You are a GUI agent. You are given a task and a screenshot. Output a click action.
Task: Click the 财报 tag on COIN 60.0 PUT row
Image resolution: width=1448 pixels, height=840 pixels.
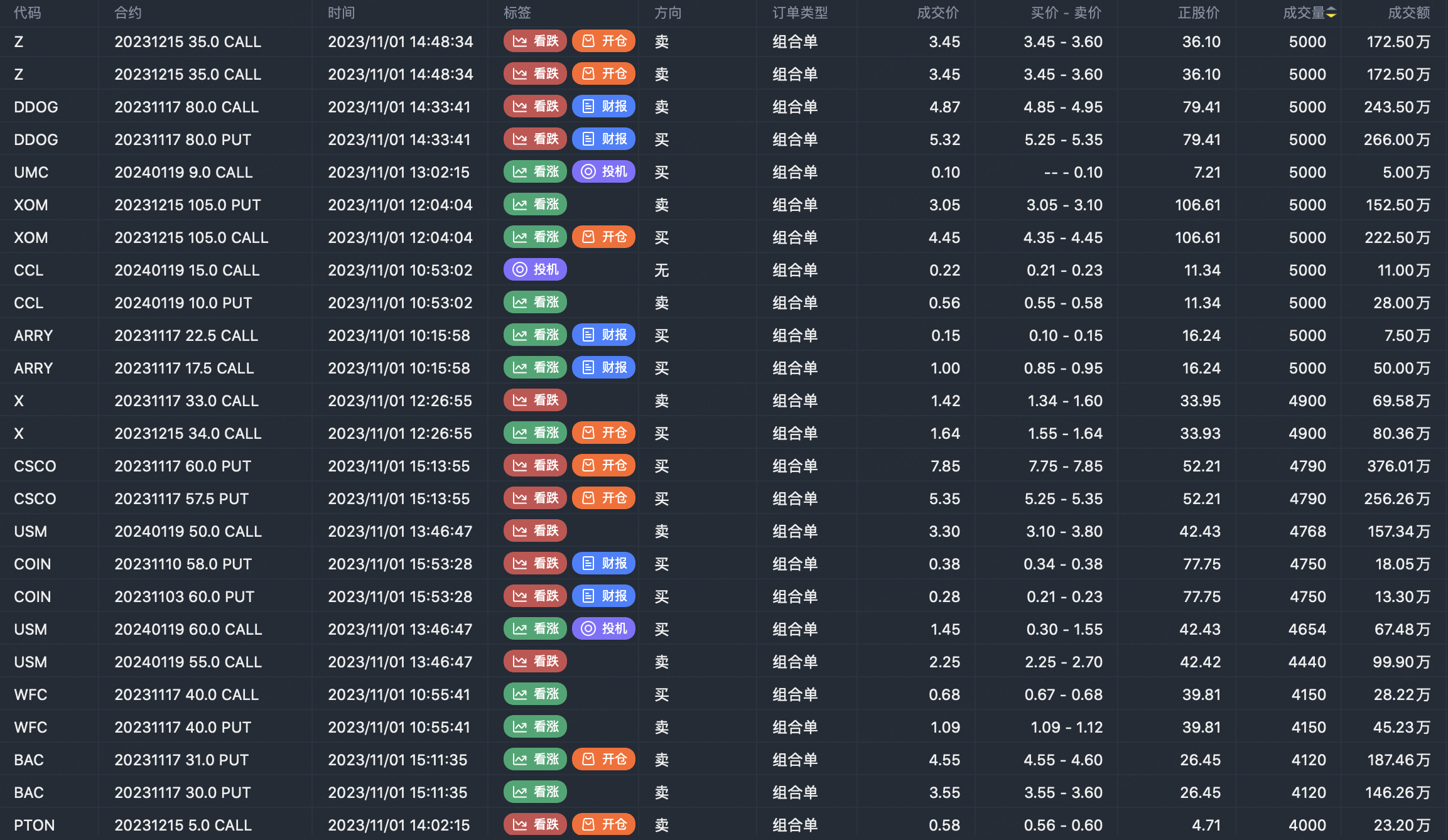click(x=603, y=596)
